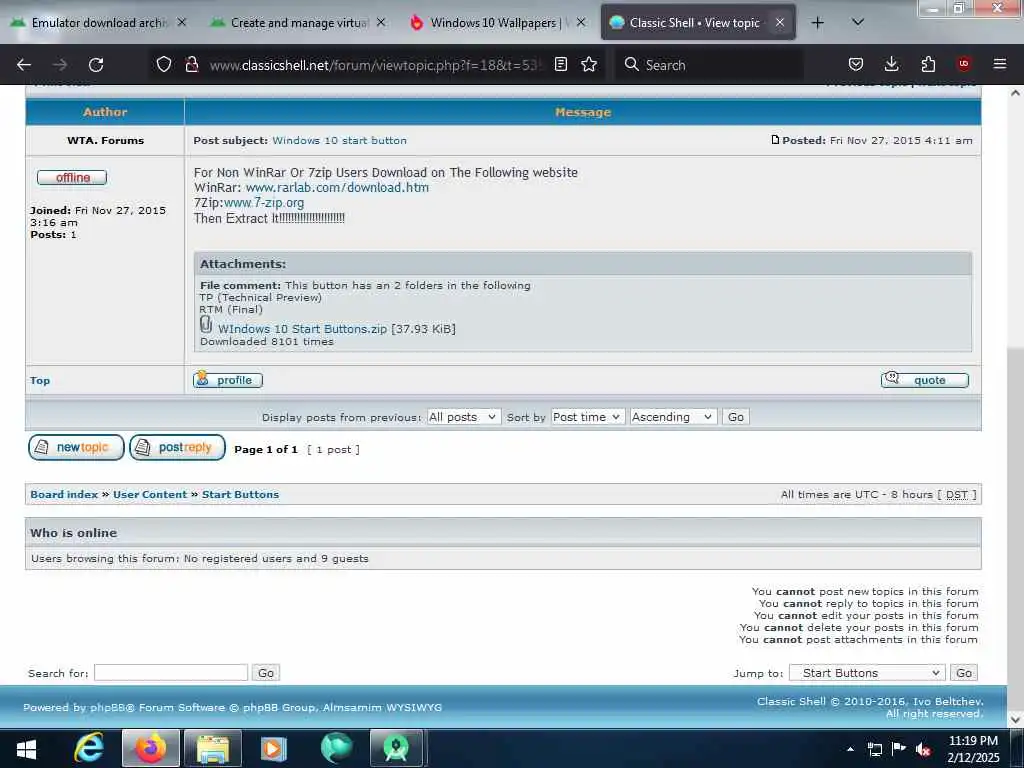Open the Windows 10 start button subject link
1024x768 pixels.
coord(340,140)
